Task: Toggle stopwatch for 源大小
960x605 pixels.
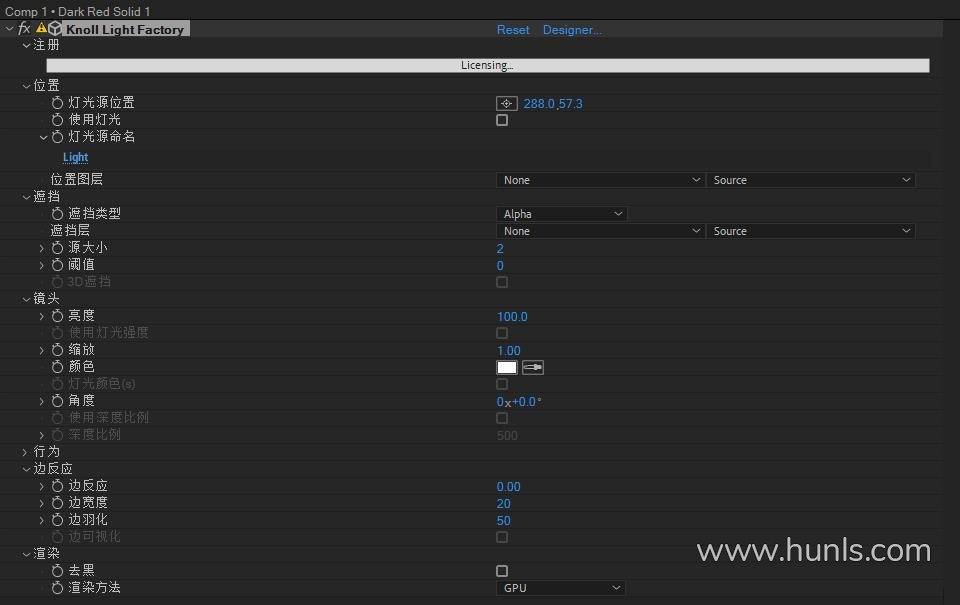Action: pos(58,248)
